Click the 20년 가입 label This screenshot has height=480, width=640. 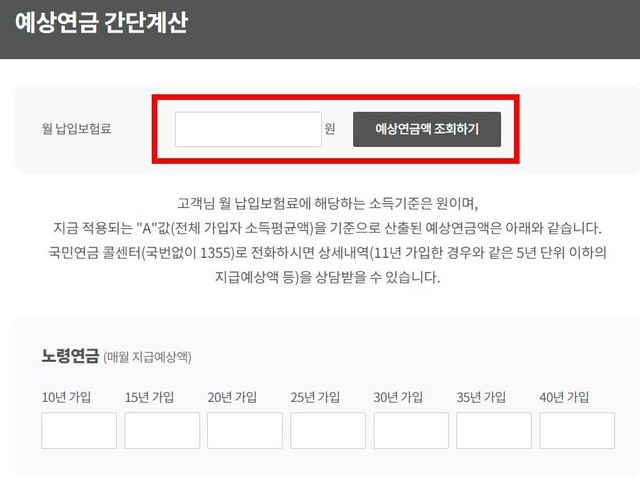(232, 397)
